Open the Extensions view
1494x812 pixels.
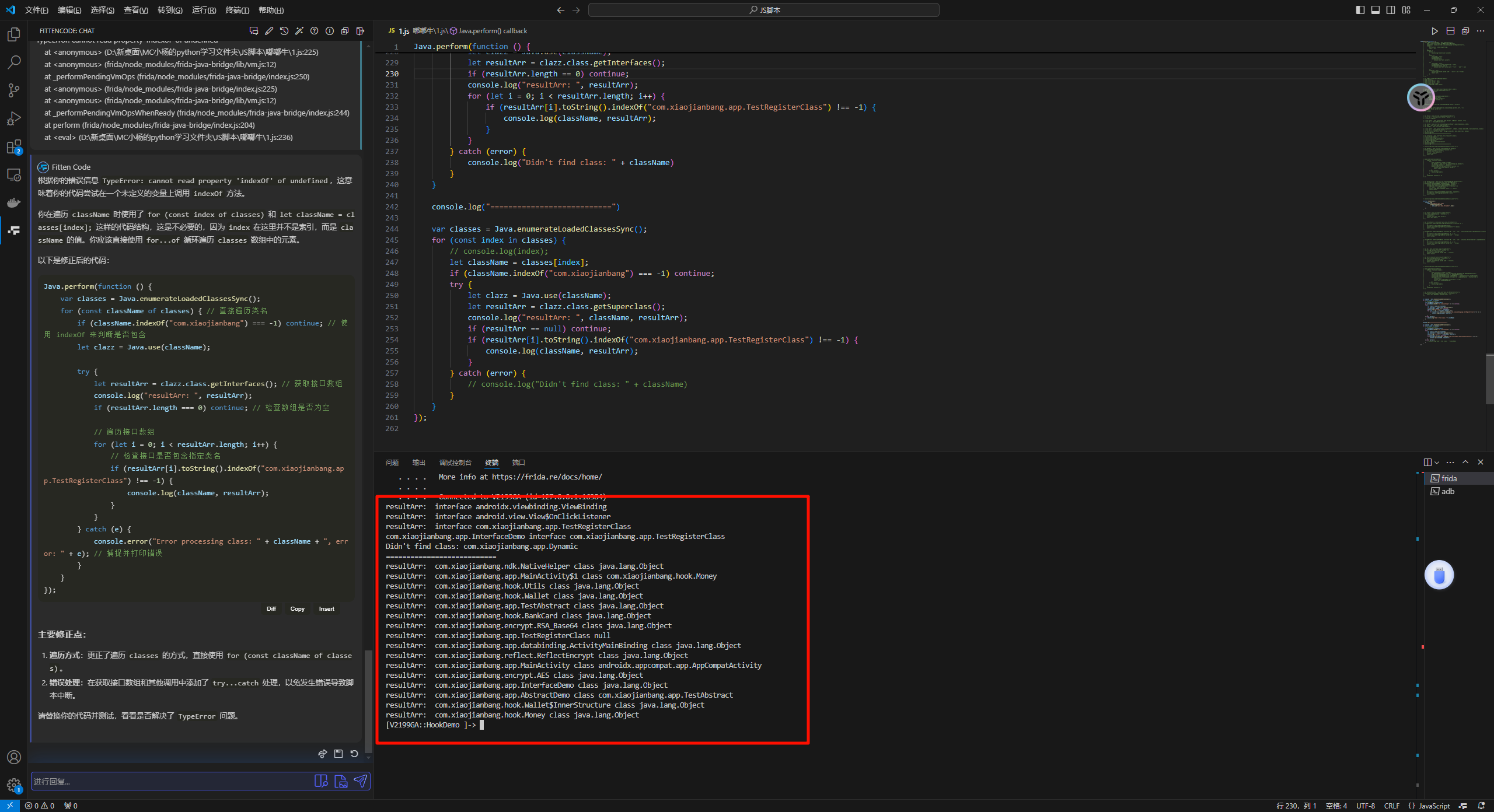pos(14,146)
